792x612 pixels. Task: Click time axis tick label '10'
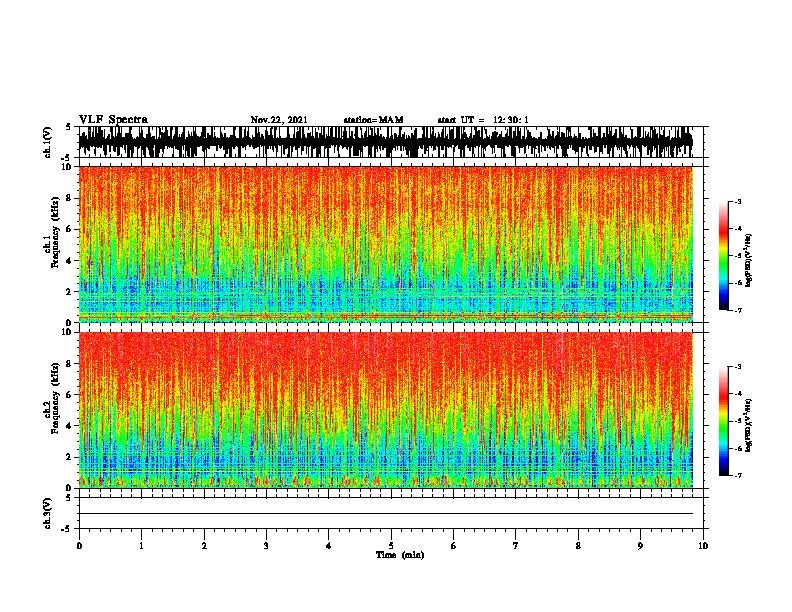pos(703,545)
